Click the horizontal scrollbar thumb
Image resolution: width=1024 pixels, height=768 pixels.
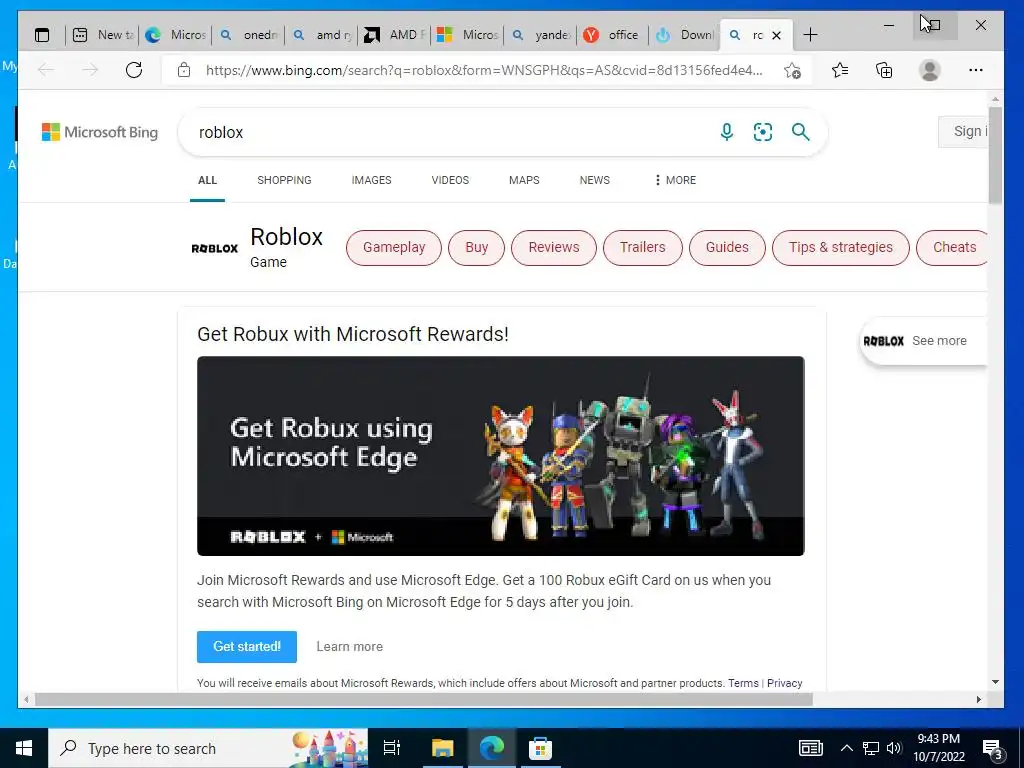click(424, 699)
